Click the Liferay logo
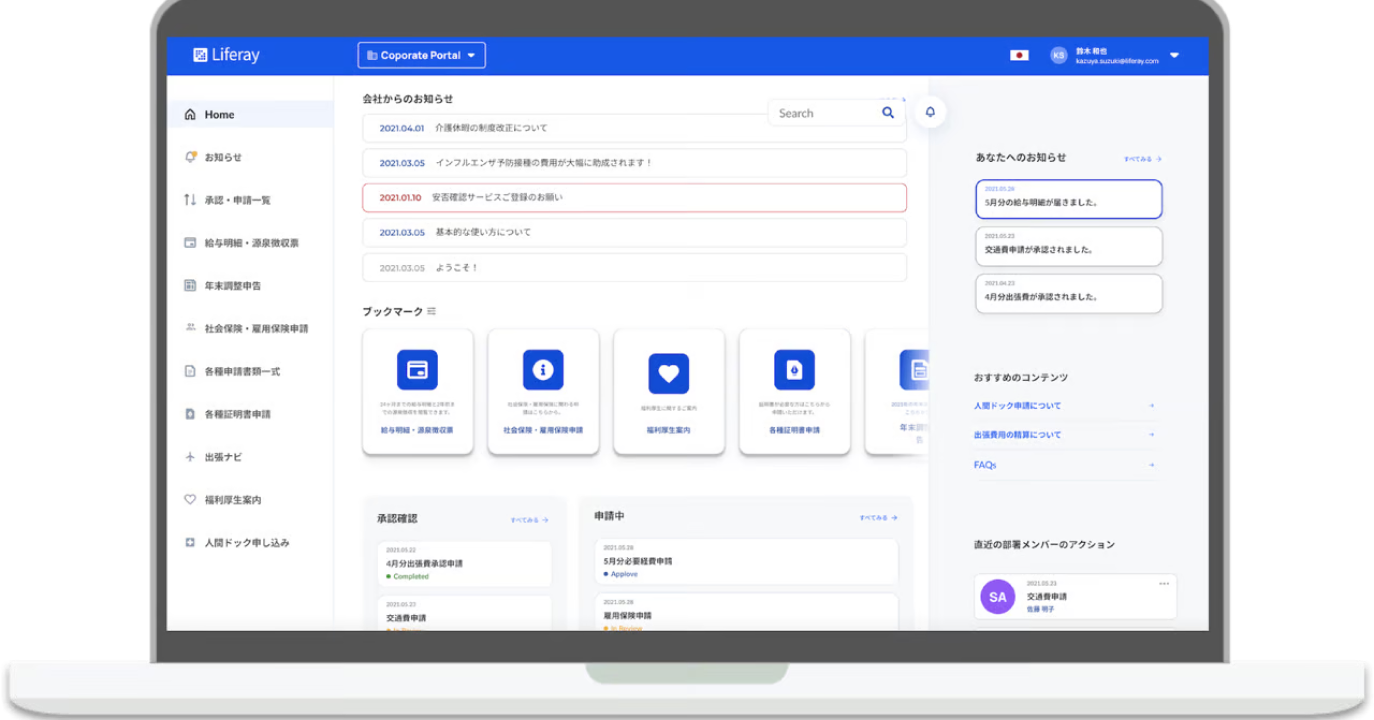The height and width of the screenshot is (720, 1374). point(226,55)
